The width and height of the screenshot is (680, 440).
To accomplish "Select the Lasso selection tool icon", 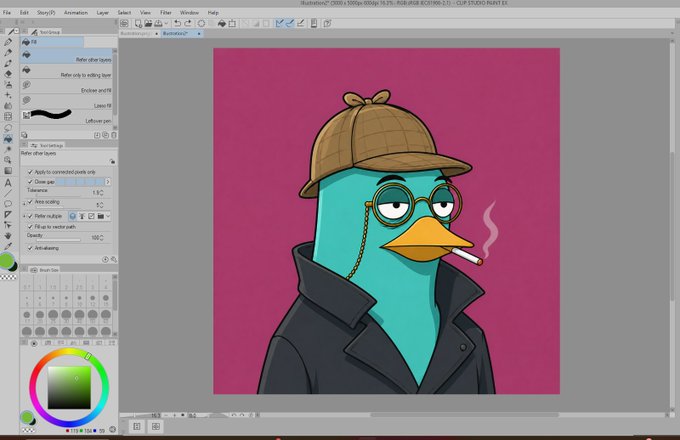I will [8, 128].
